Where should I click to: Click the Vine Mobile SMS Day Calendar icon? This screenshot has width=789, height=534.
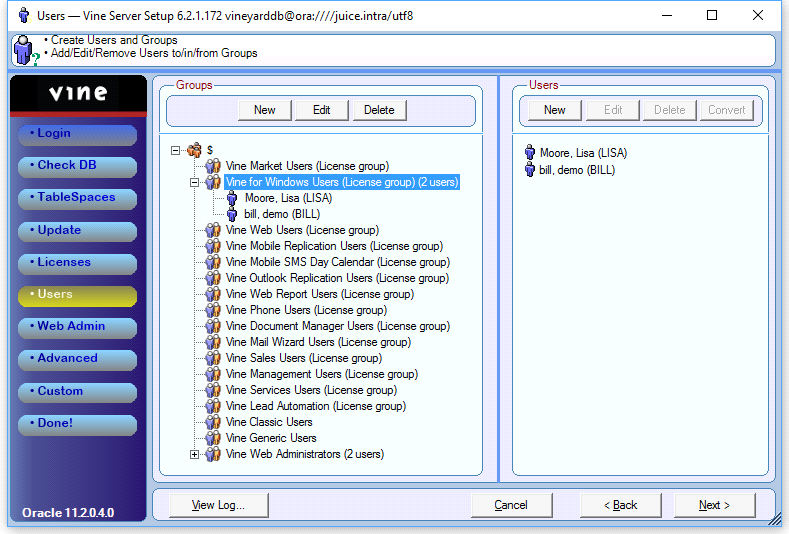(213, 262)
